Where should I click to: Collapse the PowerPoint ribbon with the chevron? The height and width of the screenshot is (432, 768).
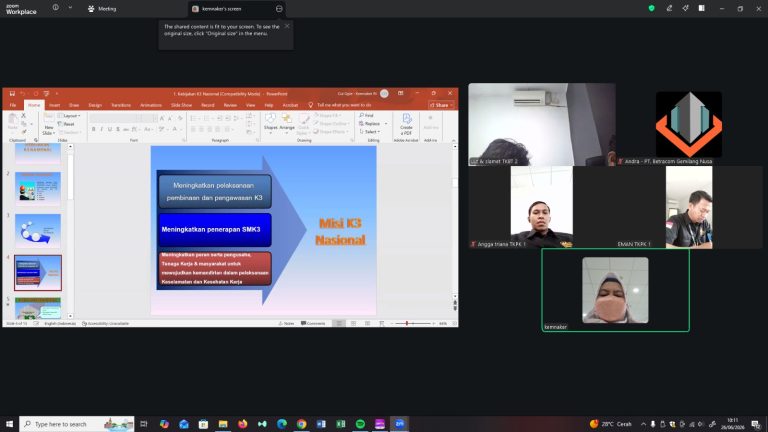(454, 140)
